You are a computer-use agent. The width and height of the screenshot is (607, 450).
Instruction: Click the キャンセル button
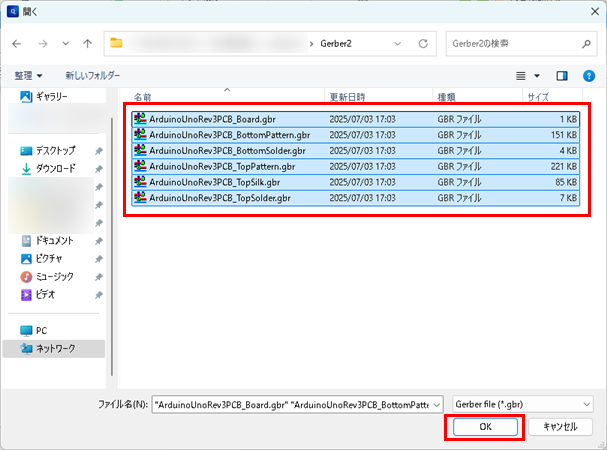pos(560,427)
